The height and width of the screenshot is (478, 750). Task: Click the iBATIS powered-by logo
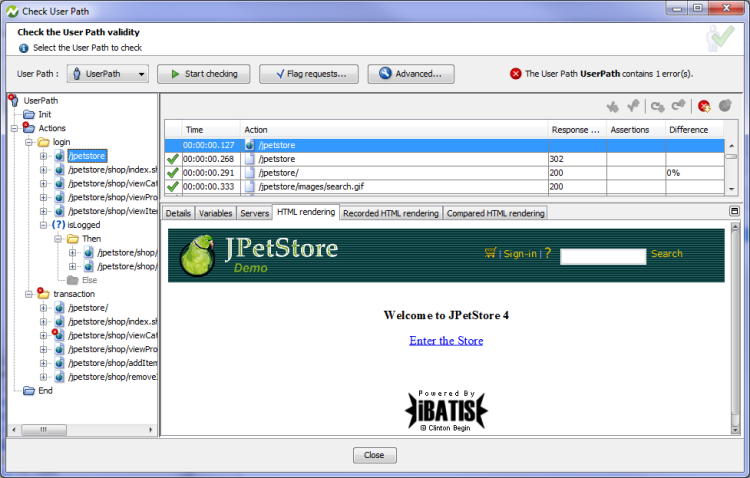click(x=446, y=408)
